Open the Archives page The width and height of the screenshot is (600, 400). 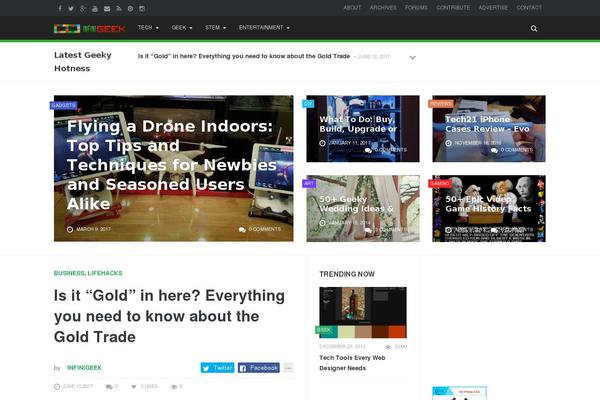coord(383,8)
